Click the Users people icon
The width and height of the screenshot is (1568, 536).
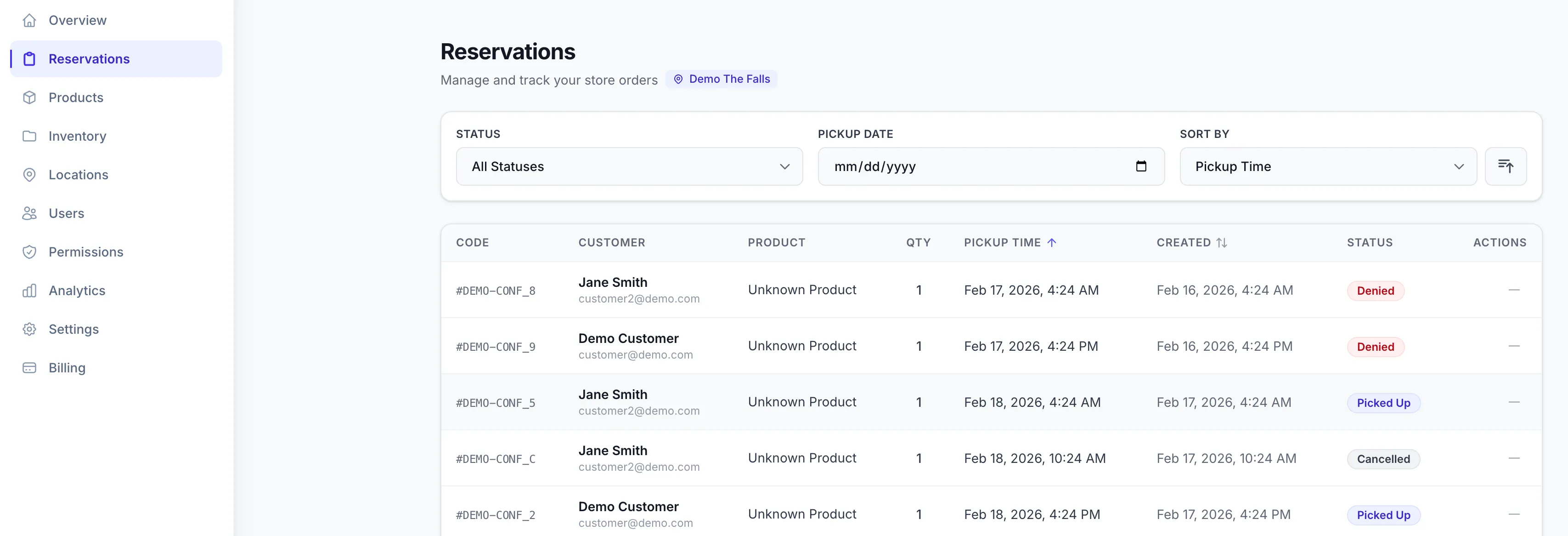pyautogui.click(x=29, y=213)
